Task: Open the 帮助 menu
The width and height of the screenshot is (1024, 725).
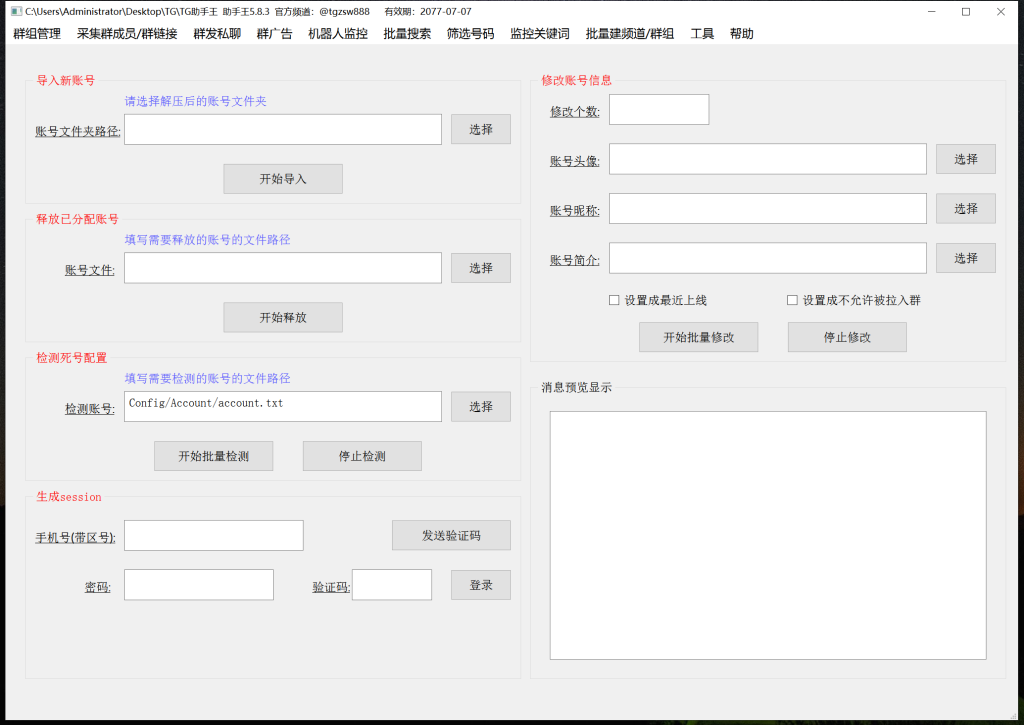Action: click(742, 34)
